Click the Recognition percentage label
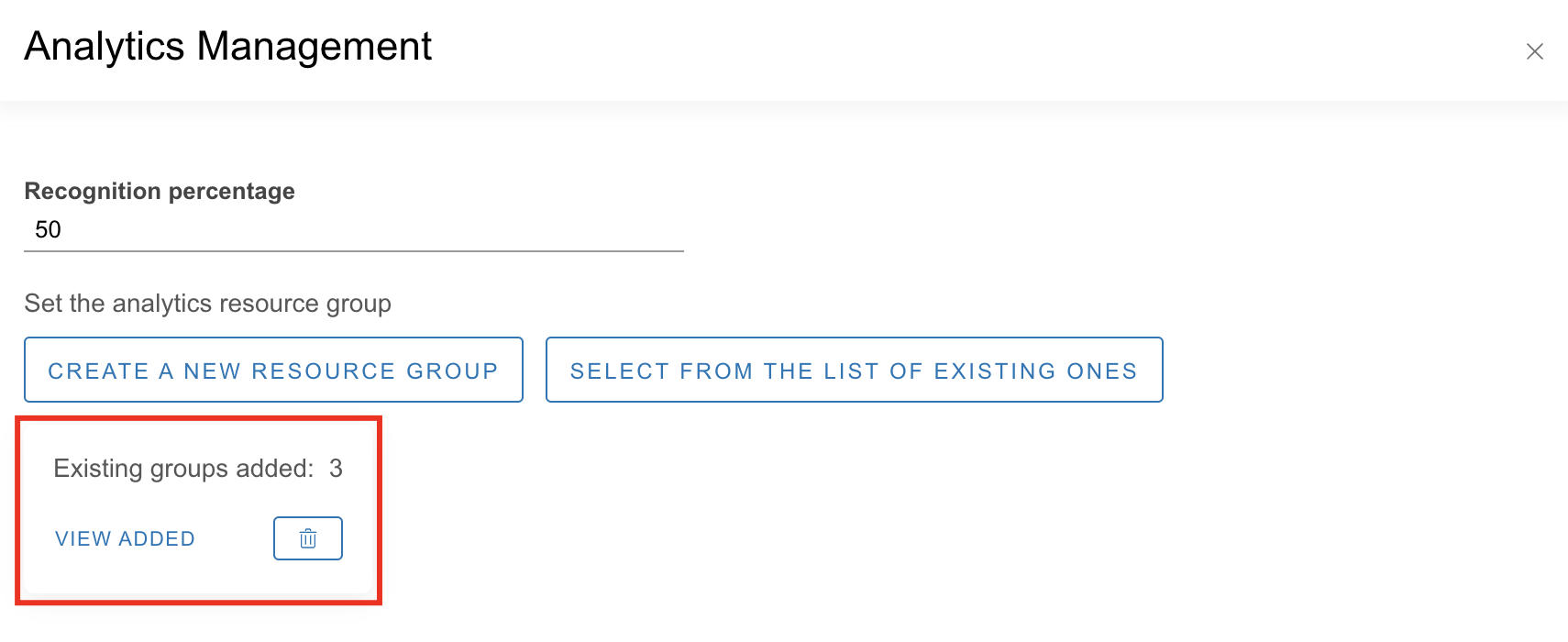Viewport: 1568px width, 642px height. click(x=160, y=191)
